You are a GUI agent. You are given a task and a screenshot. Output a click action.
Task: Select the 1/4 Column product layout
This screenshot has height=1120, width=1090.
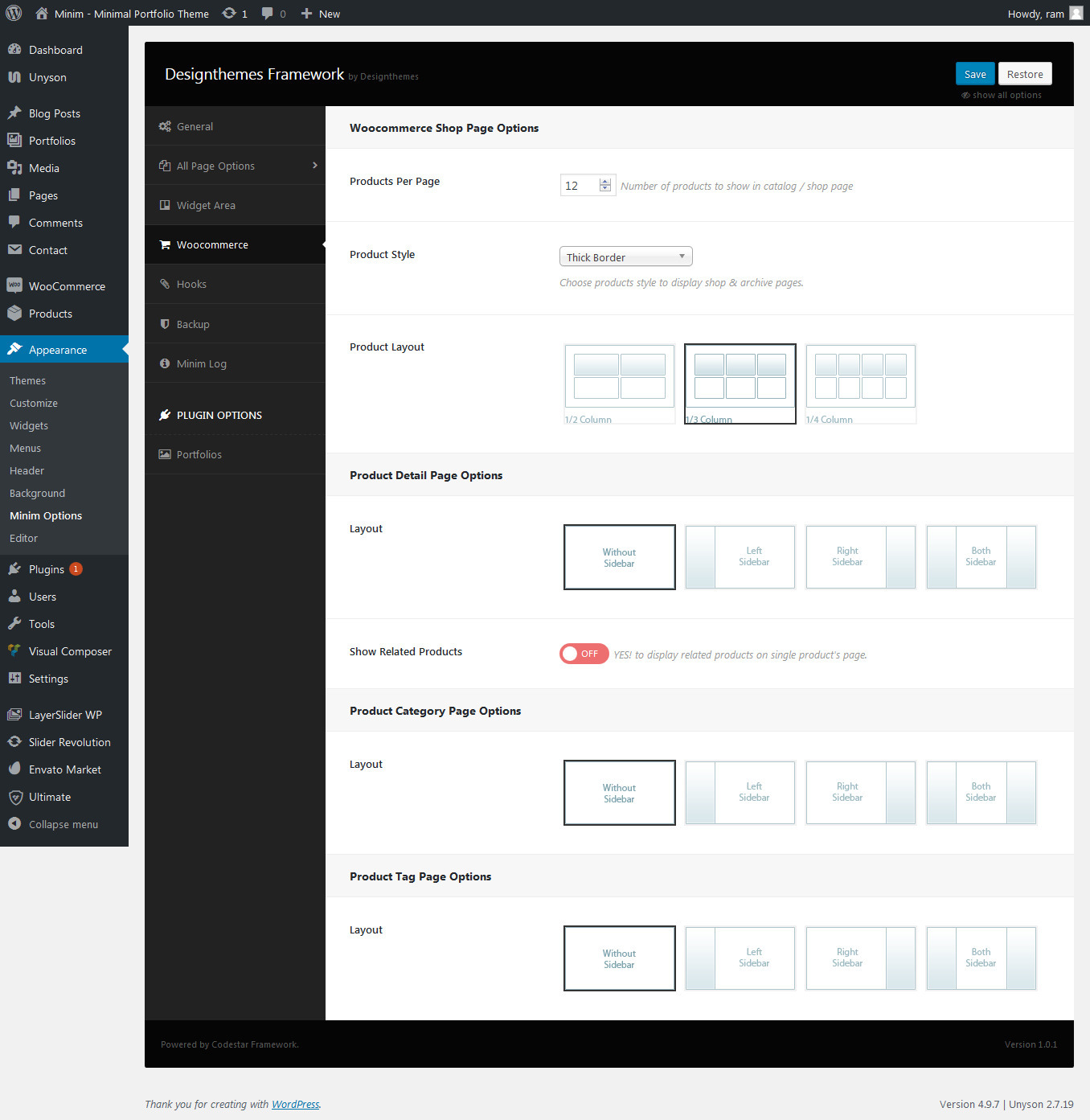tap(861, 384)
